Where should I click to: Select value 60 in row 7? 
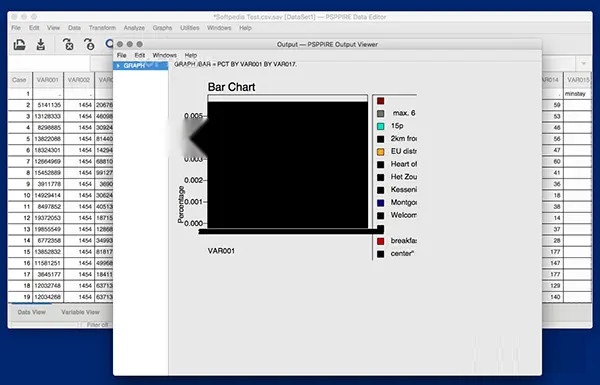553,162
